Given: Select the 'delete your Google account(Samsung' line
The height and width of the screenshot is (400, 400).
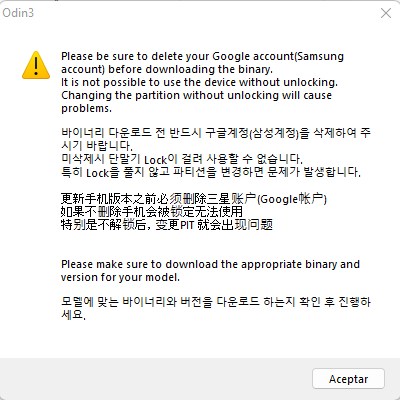Looking at the screenshot, I should pyautogui.click(x=202, y=56).
